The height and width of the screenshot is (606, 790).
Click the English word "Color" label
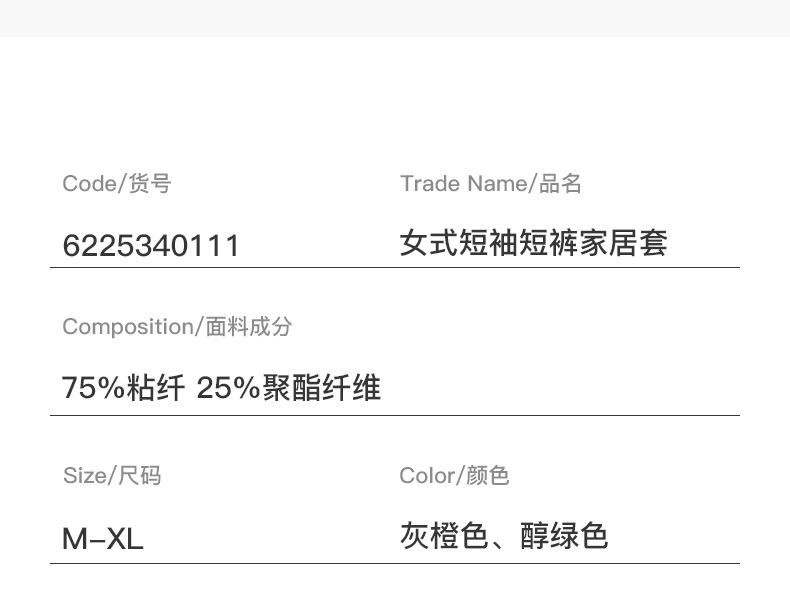[426, 476]
